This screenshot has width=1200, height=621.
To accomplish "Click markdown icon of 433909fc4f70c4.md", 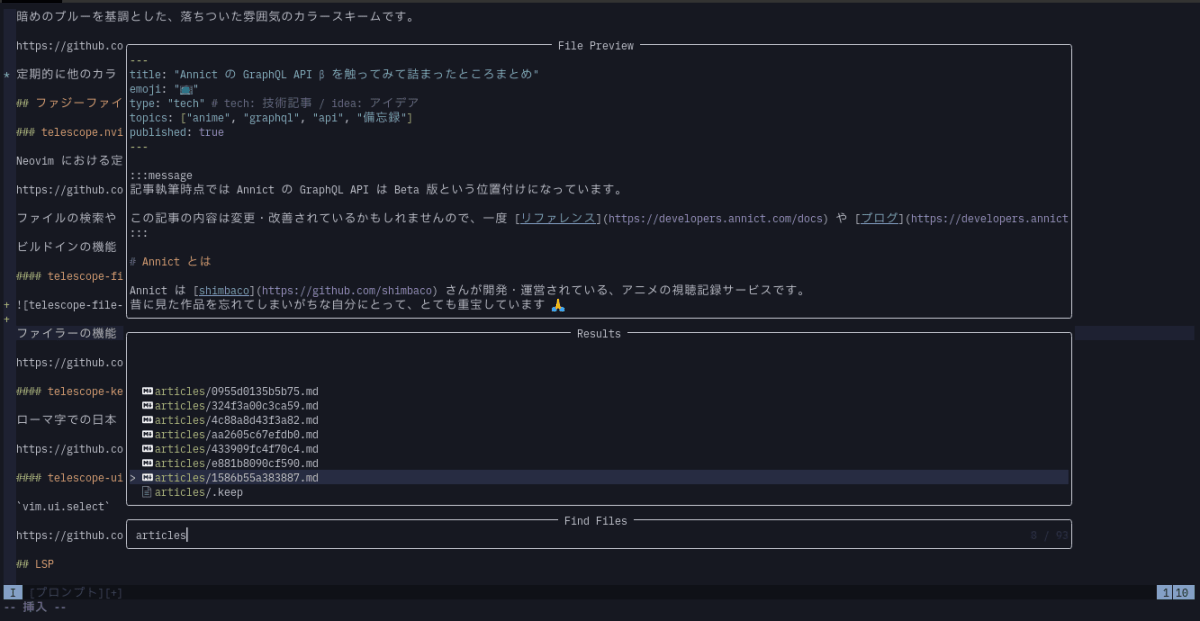I will (x=147, y=449).
